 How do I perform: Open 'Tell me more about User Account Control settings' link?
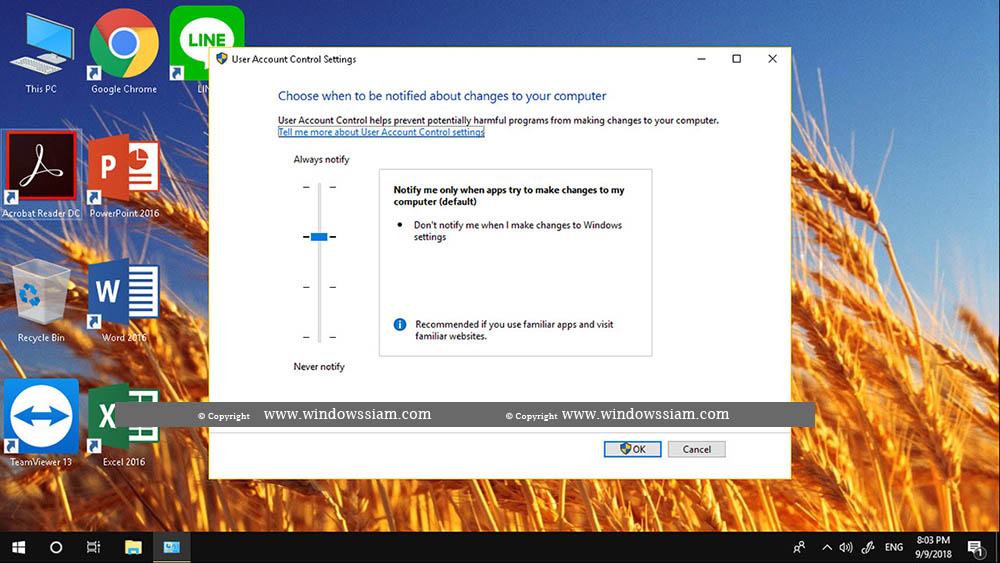click(381, 132)
